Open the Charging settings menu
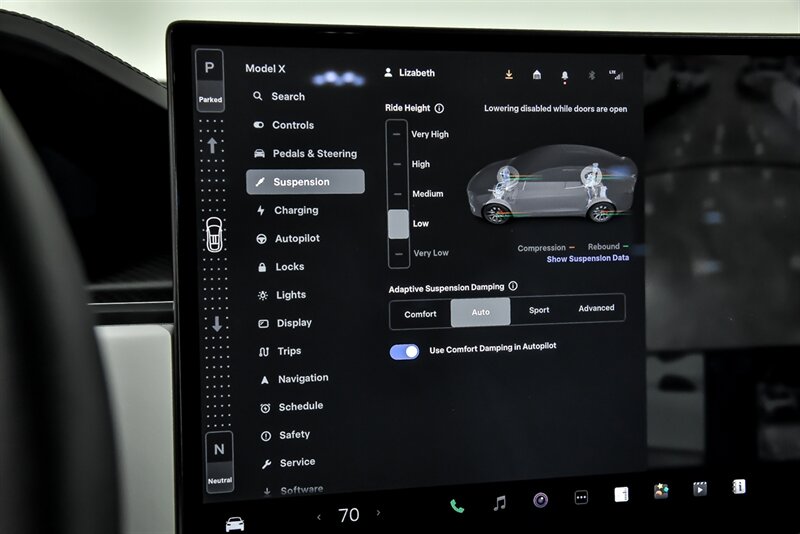Screen dimensions: 800x534 pyautogui.click(x=295, y=211)
